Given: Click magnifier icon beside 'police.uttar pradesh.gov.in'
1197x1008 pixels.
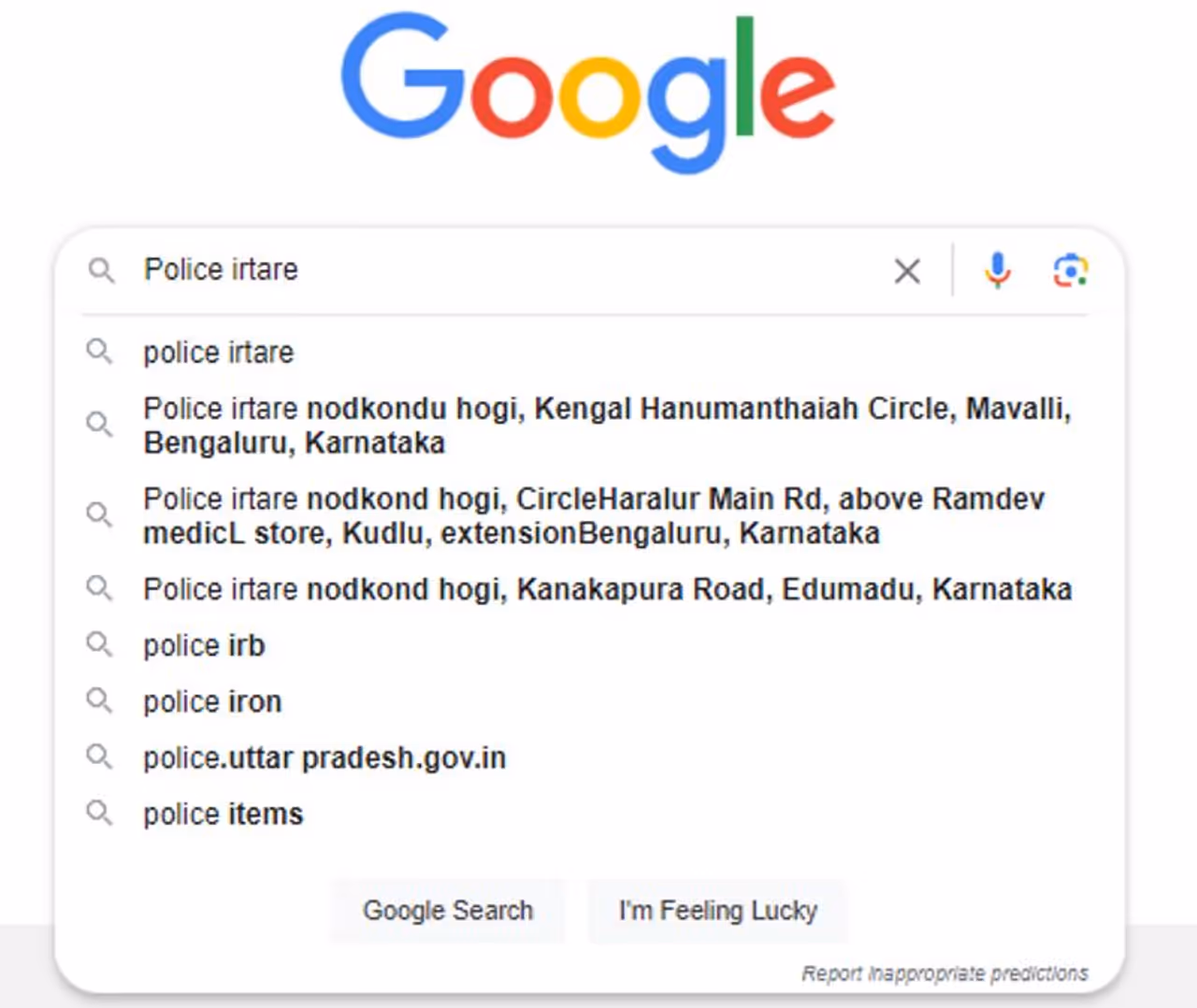Looking at the screenshot, I should 99,756.
